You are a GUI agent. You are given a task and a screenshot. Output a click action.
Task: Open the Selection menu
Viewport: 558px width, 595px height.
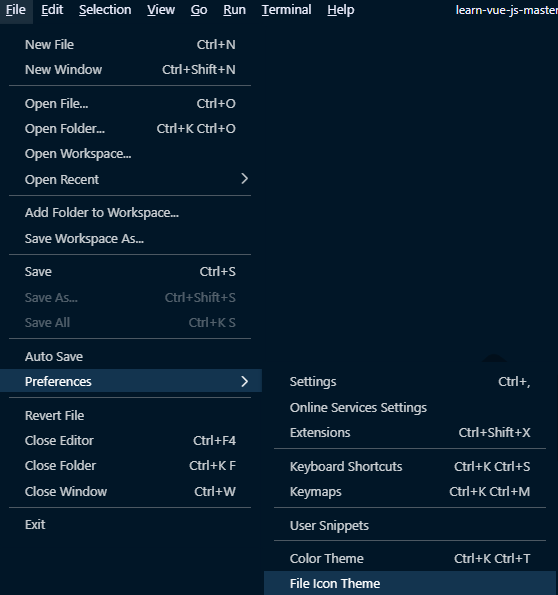click(x=105, y=10)
